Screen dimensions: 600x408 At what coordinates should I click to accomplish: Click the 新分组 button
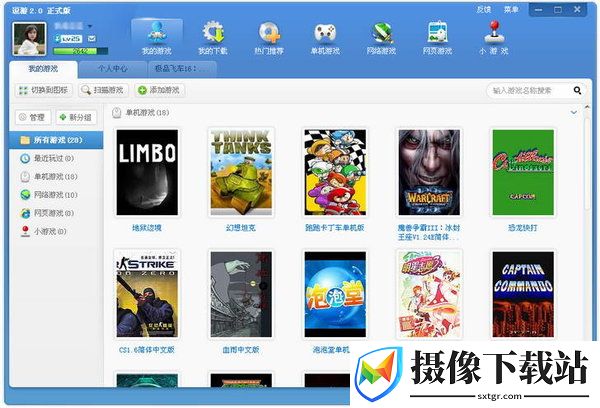76,118
